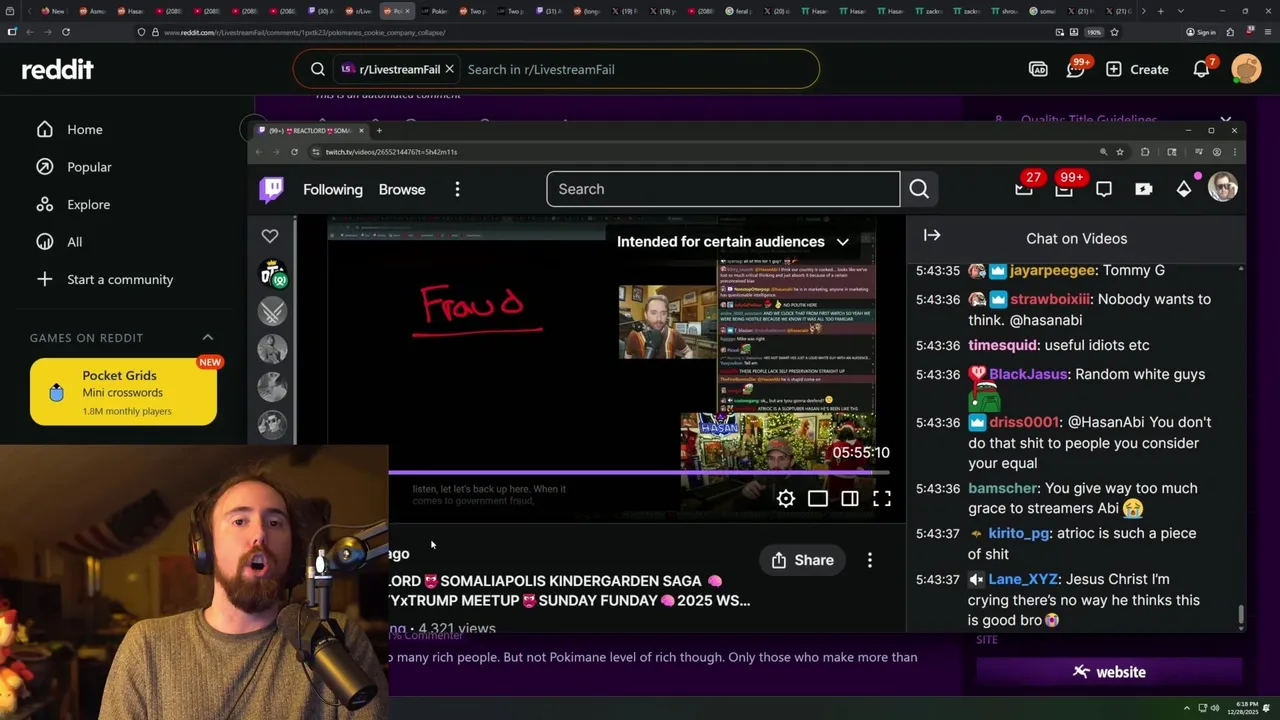Click the Share button under the video

click(802, 560)
